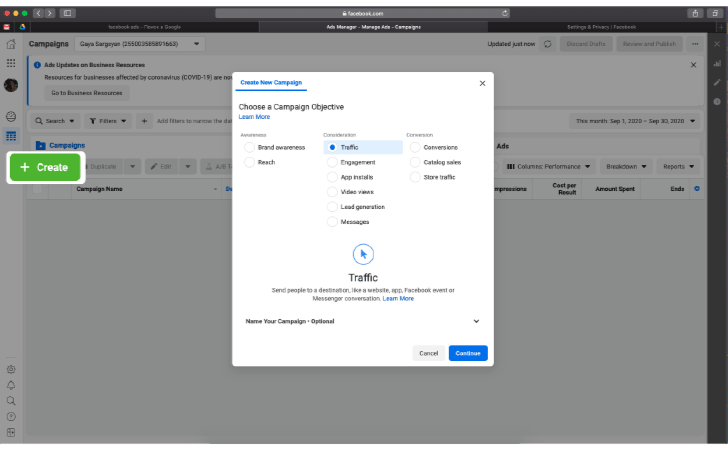The height and width of the screenshot is (450, 728).
Task: Click Go to Business Resources
Action: coord(87,93)
